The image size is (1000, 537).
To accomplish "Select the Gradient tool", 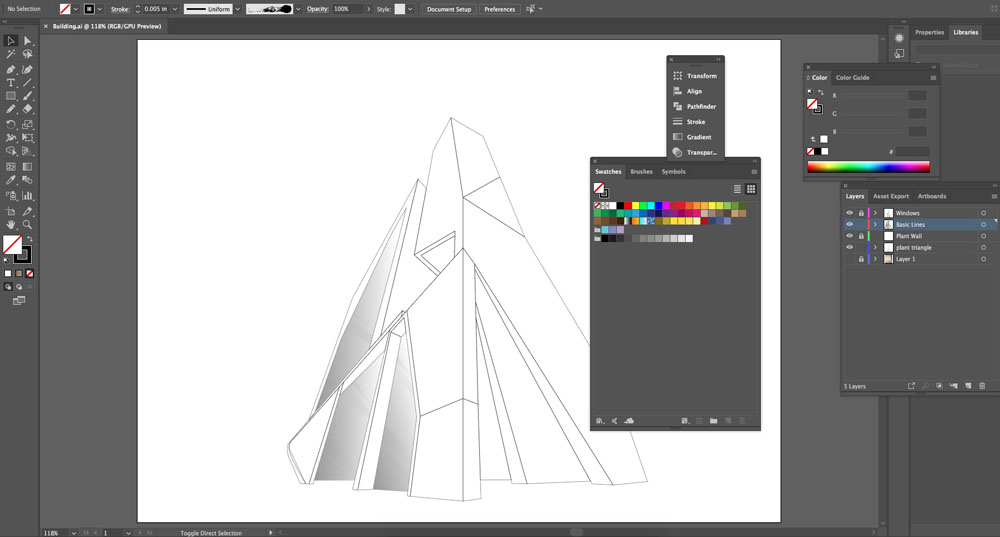I will tap(27, 166).
